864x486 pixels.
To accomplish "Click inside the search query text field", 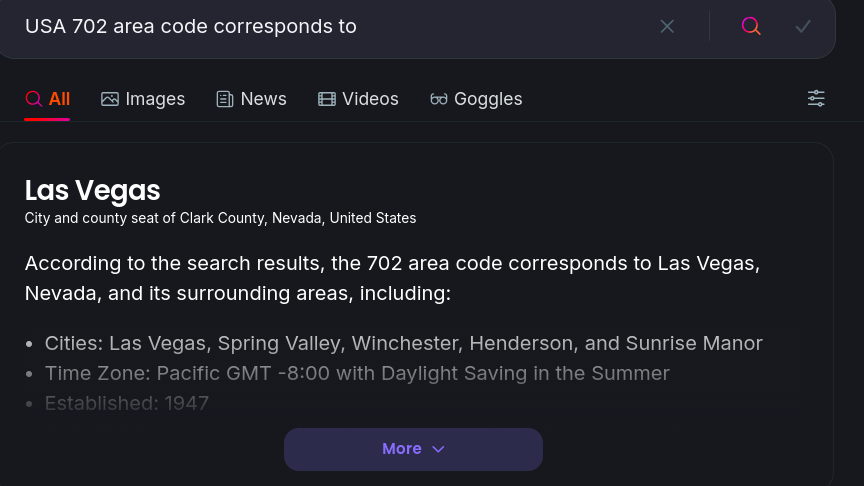I will click(336, 26).
